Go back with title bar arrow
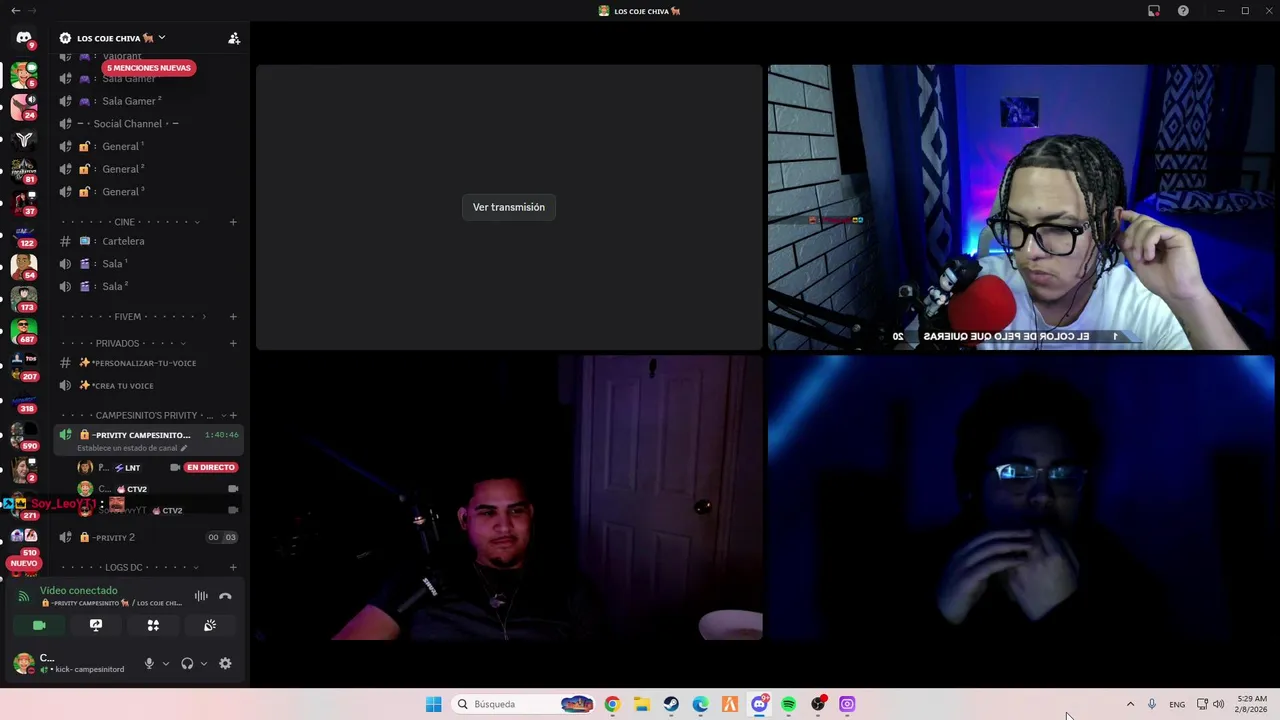 [x=15, y=11]
